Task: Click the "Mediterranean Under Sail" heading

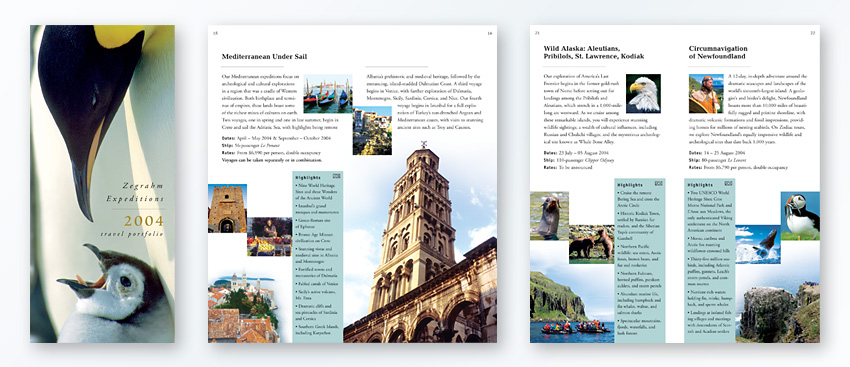Action: [265, 56]
